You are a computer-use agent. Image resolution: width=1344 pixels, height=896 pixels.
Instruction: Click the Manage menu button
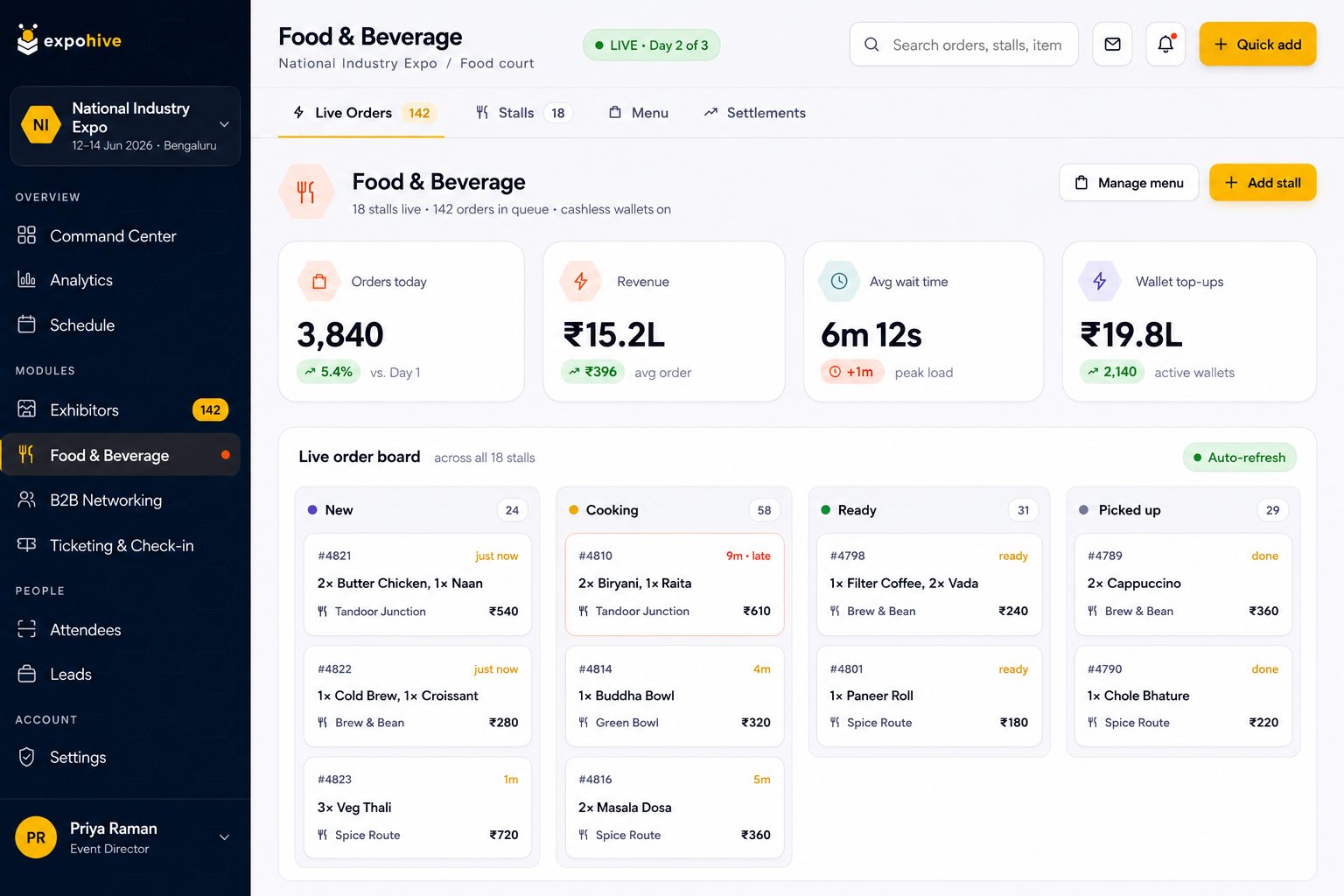click(1129, 183)
